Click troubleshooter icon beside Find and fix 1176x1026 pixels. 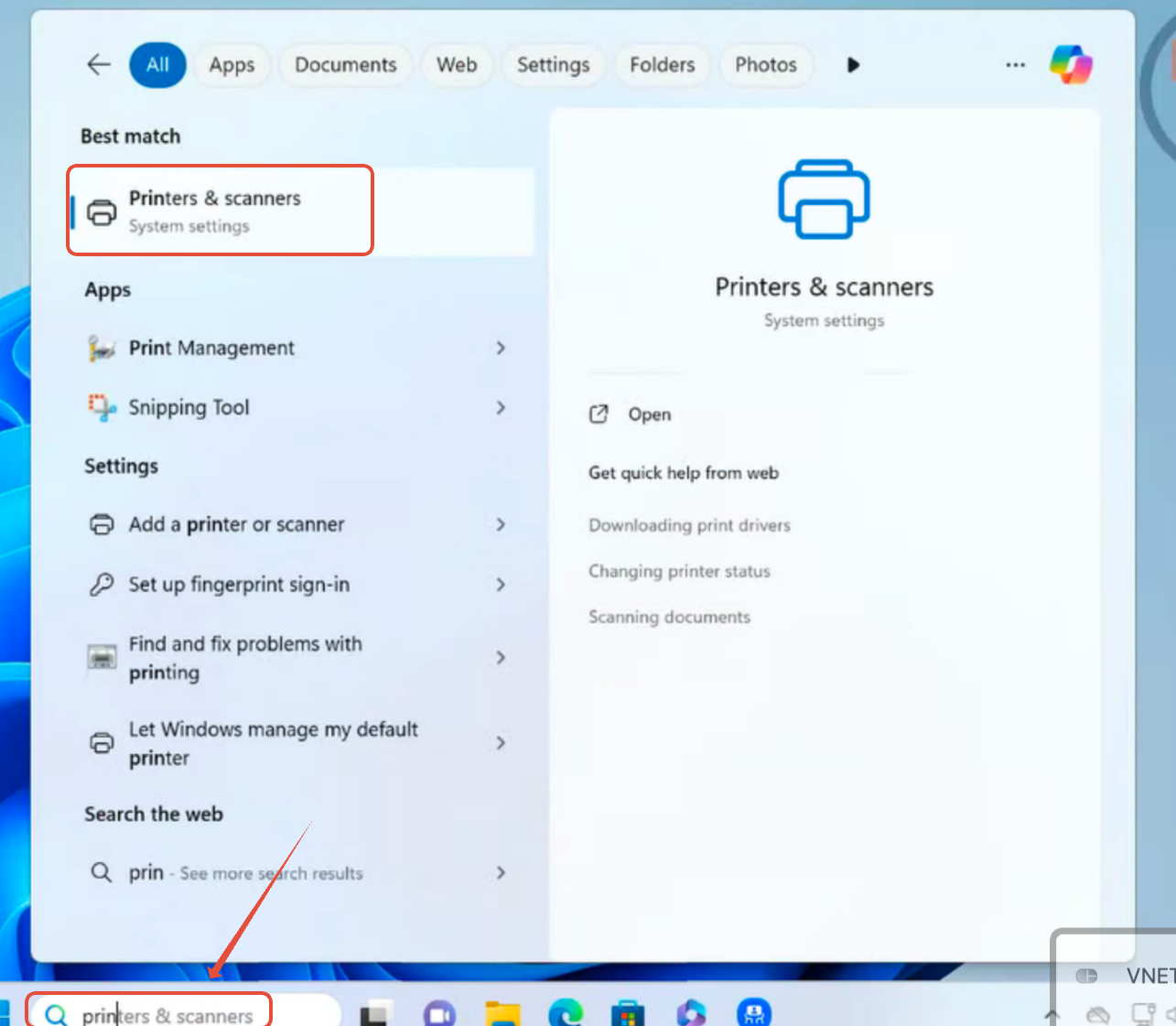[102, 657]
